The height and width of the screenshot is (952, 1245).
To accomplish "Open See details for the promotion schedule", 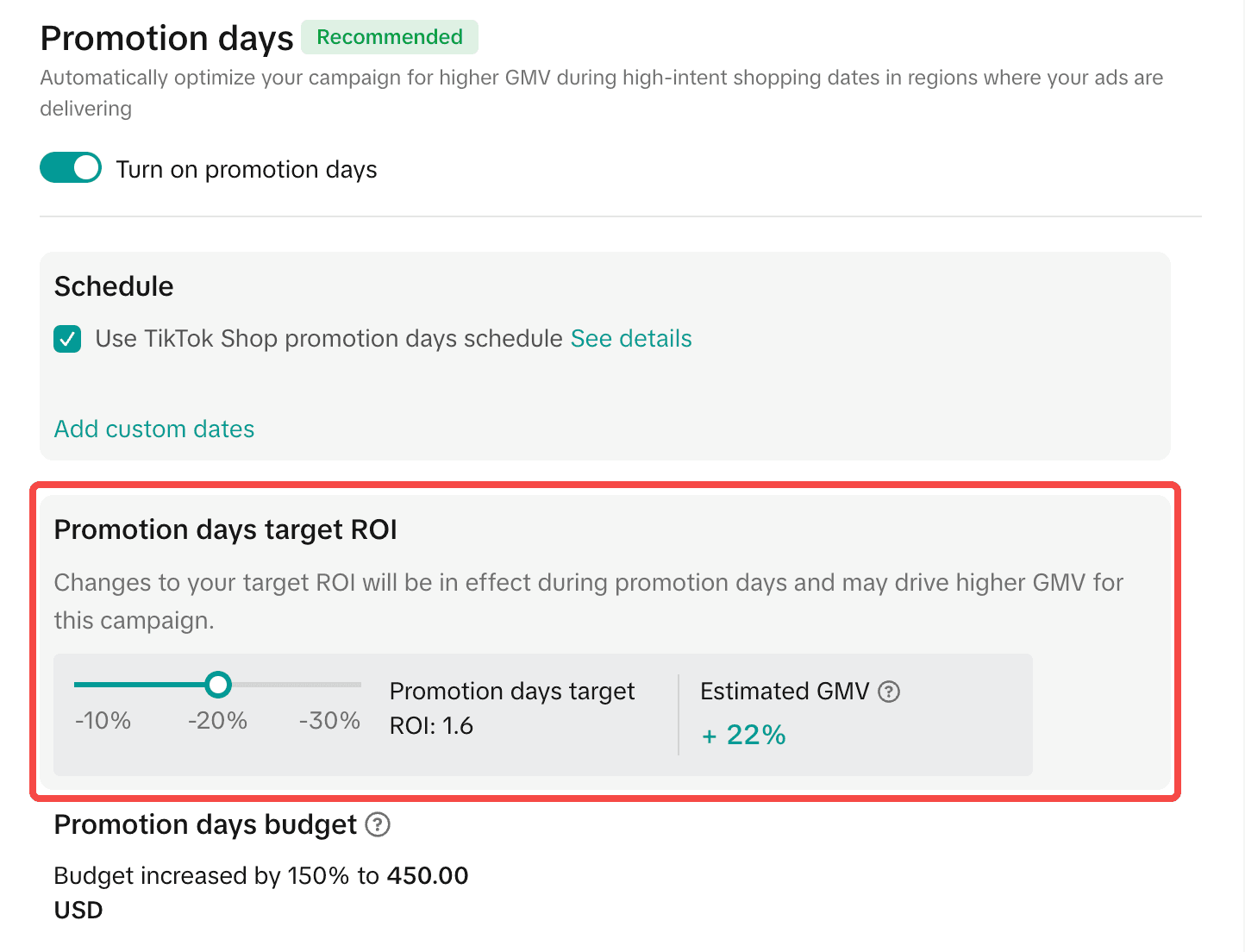I will point(631,339).
